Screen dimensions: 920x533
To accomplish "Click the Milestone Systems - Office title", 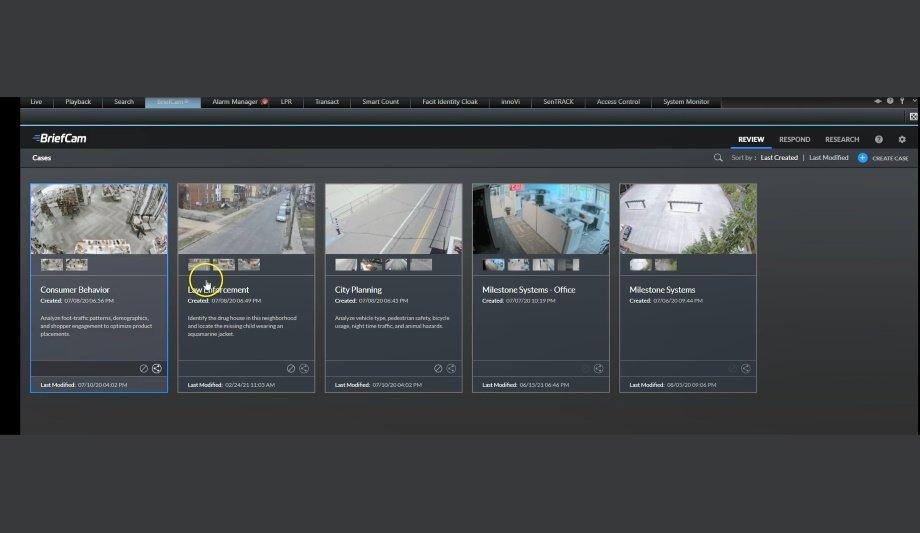I will (x=529, y=289).
